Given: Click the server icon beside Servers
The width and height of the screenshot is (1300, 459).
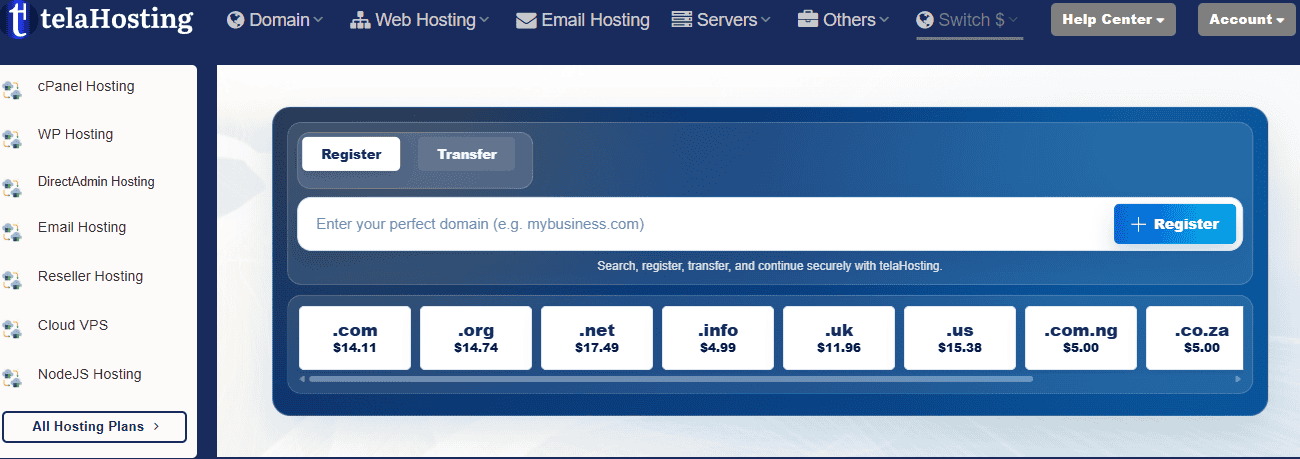Looking at the screenshot, I should [682, 20].
